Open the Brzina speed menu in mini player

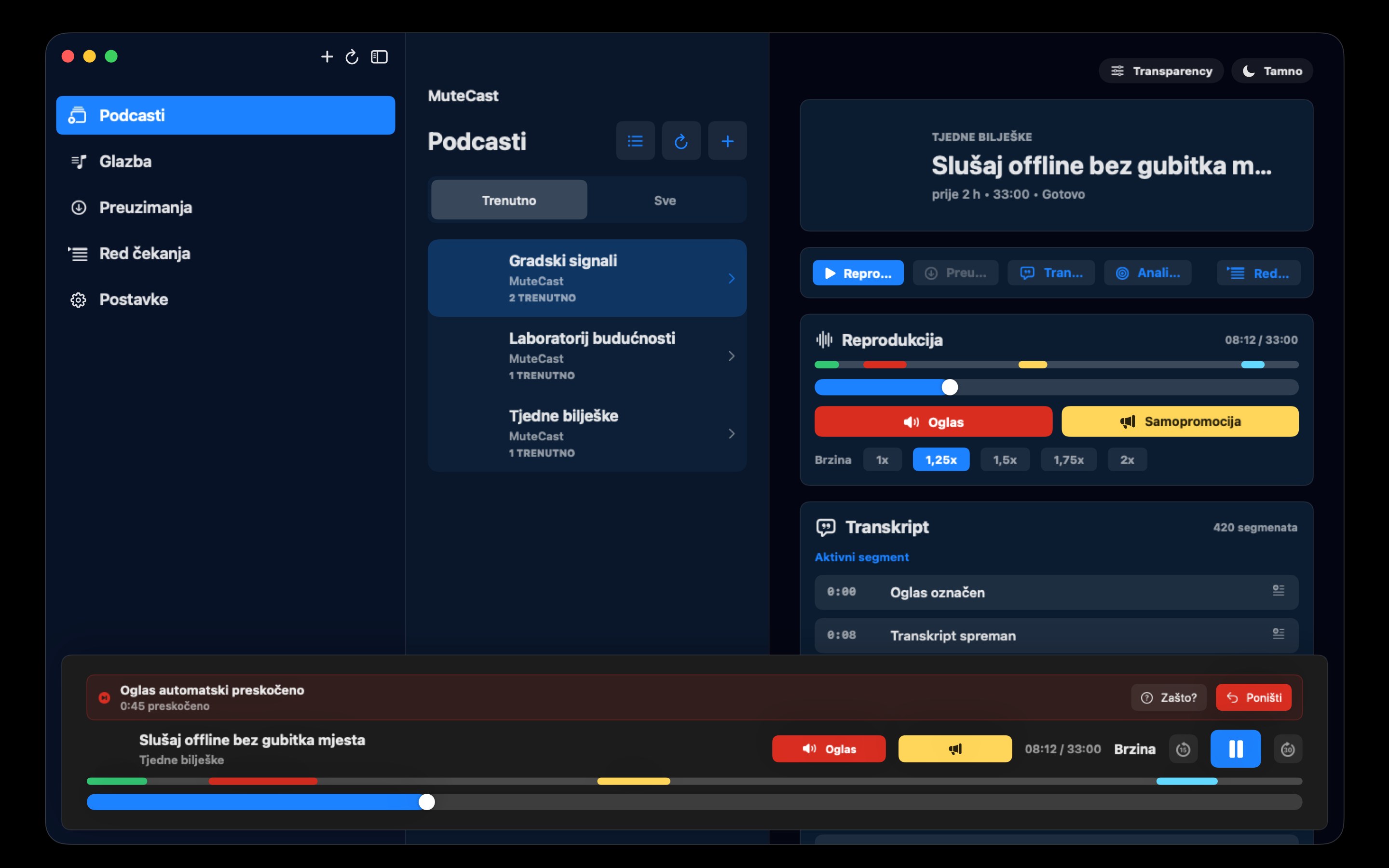(x=1134, y=748)
